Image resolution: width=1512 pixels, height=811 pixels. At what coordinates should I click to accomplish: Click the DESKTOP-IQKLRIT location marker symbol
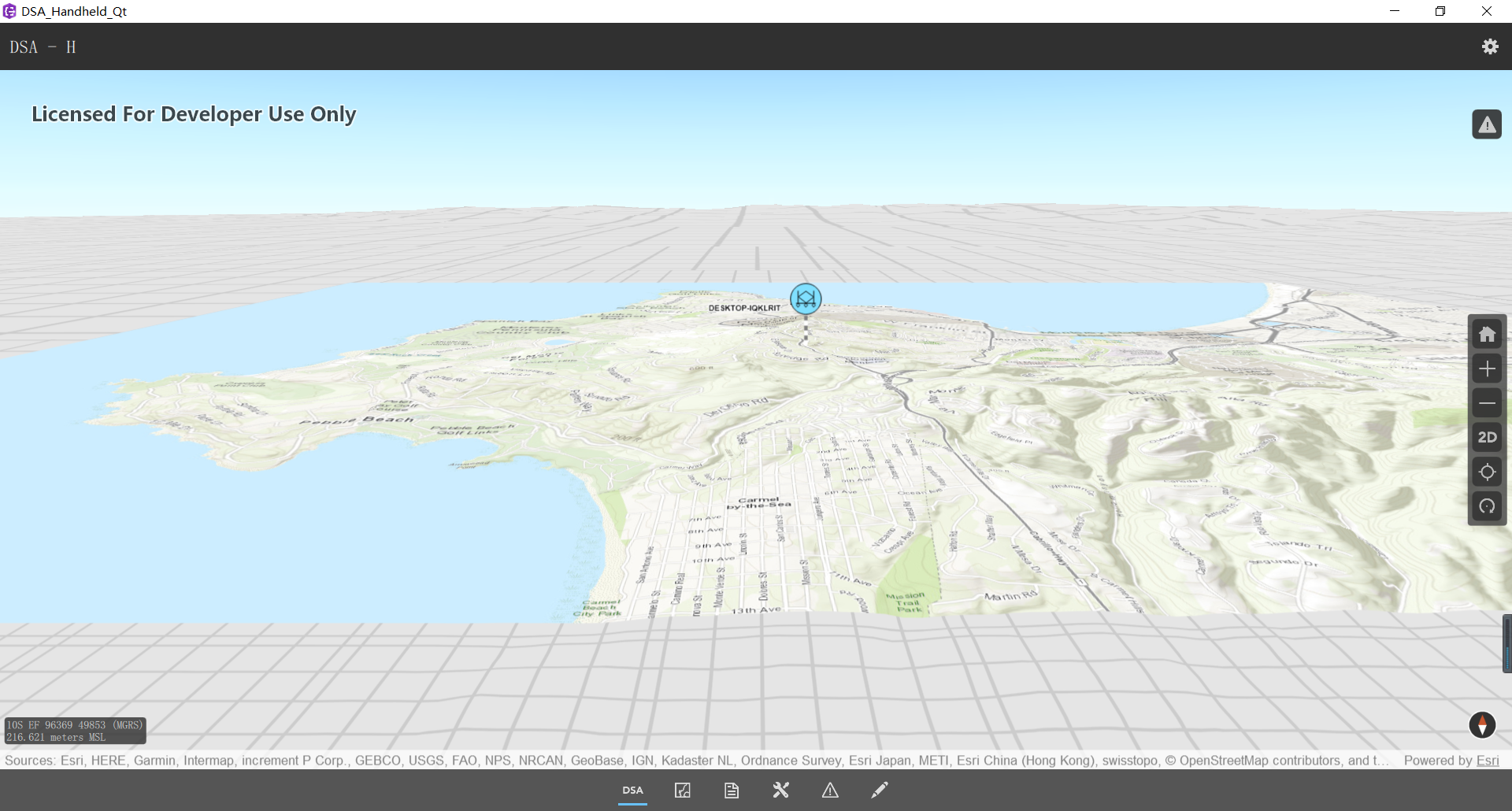tap(806, 299)
